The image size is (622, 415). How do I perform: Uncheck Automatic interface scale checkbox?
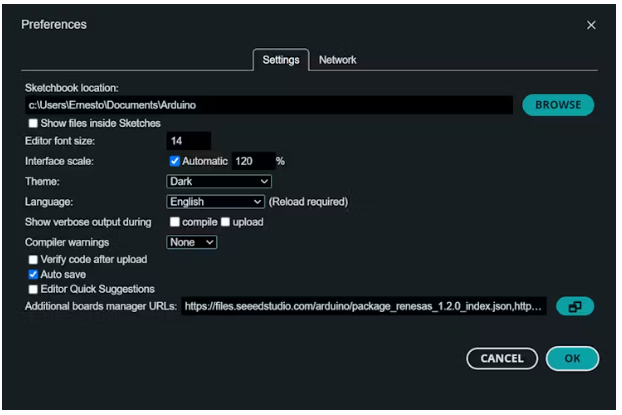click(x=175, y=161)
